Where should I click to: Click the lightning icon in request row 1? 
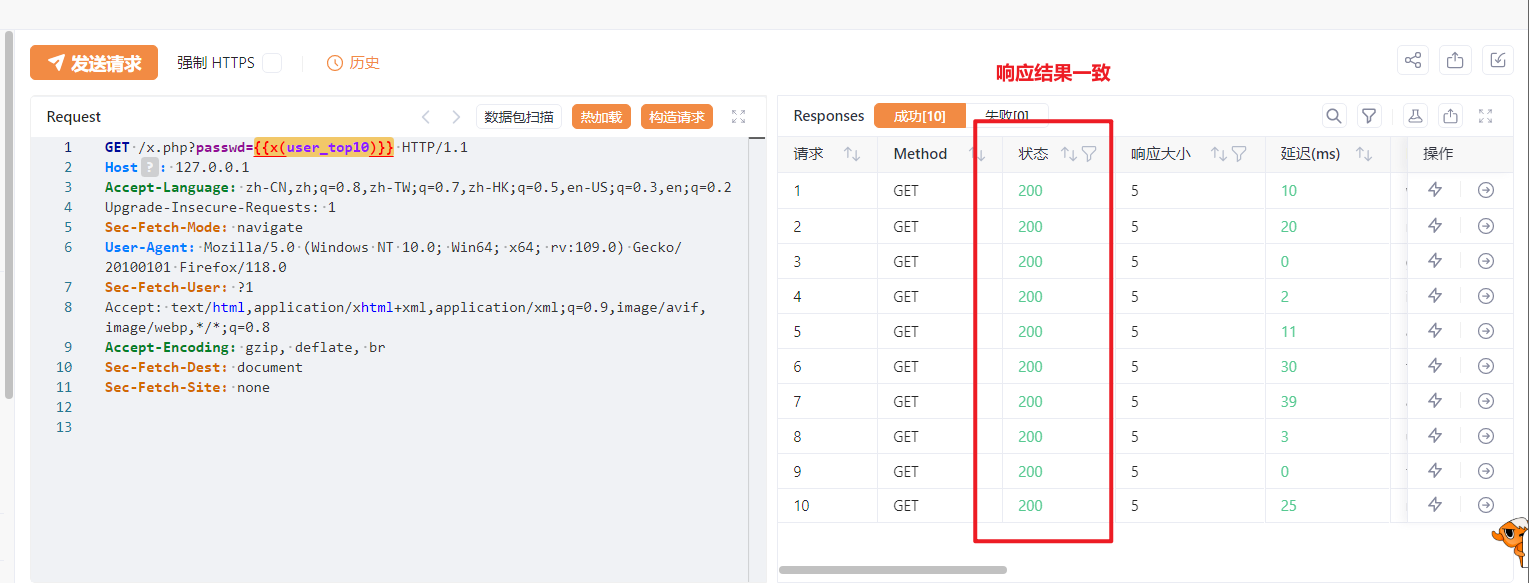click(1435, 190)
